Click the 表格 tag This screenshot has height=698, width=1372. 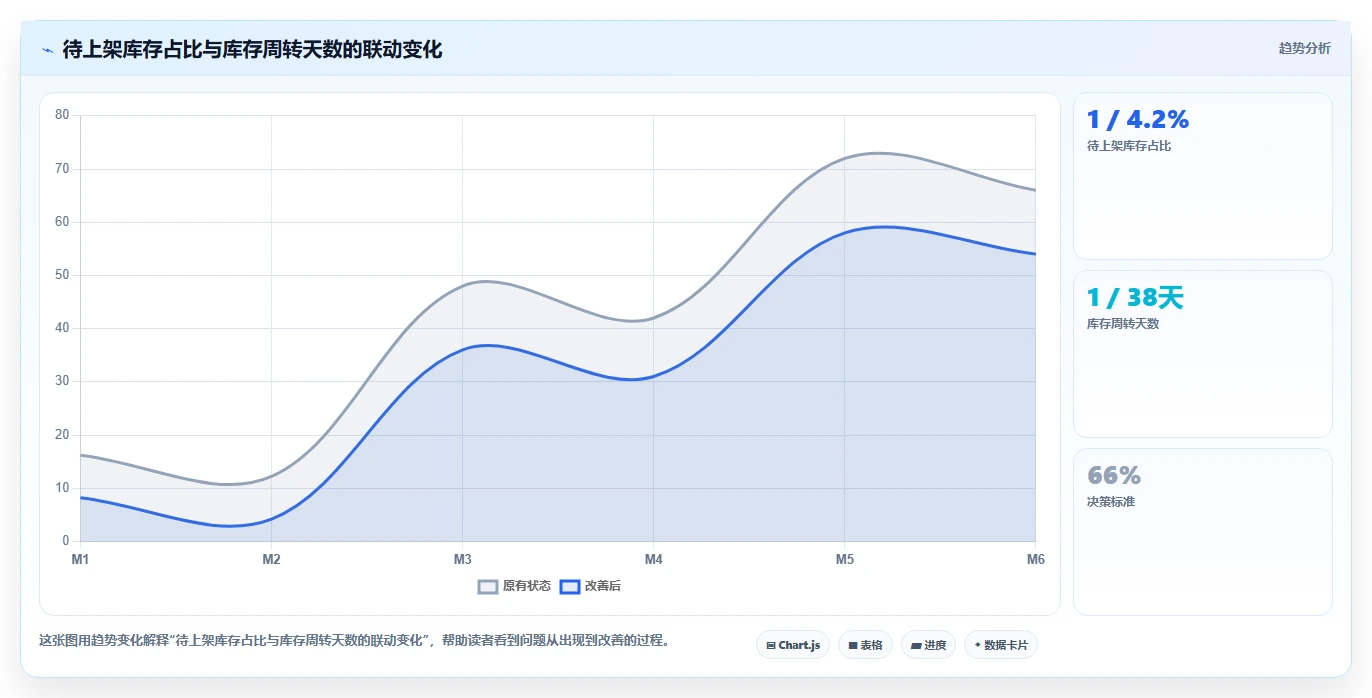tap(865, 645)
